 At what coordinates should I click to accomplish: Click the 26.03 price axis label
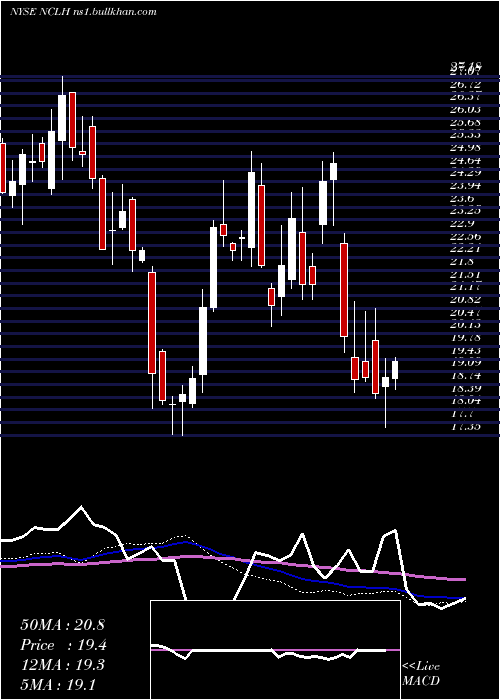465,110
